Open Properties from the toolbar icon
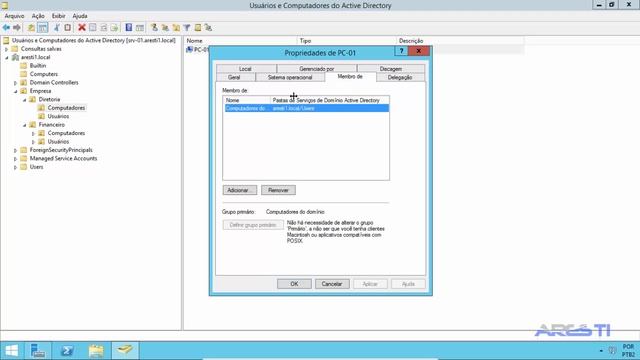 (x=93, y=28)
